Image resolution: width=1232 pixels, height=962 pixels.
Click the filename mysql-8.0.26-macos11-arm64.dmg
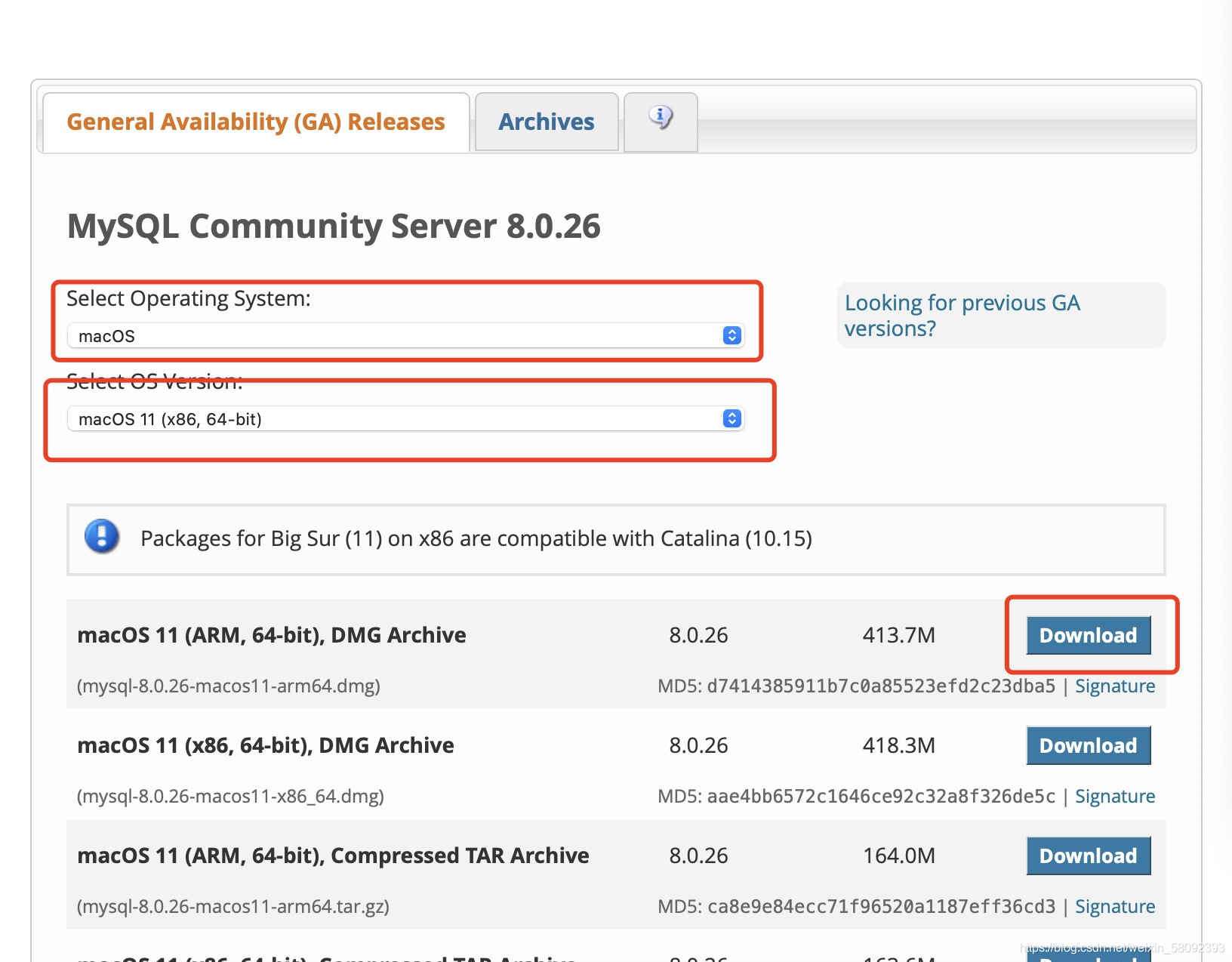tap(229, 686)
